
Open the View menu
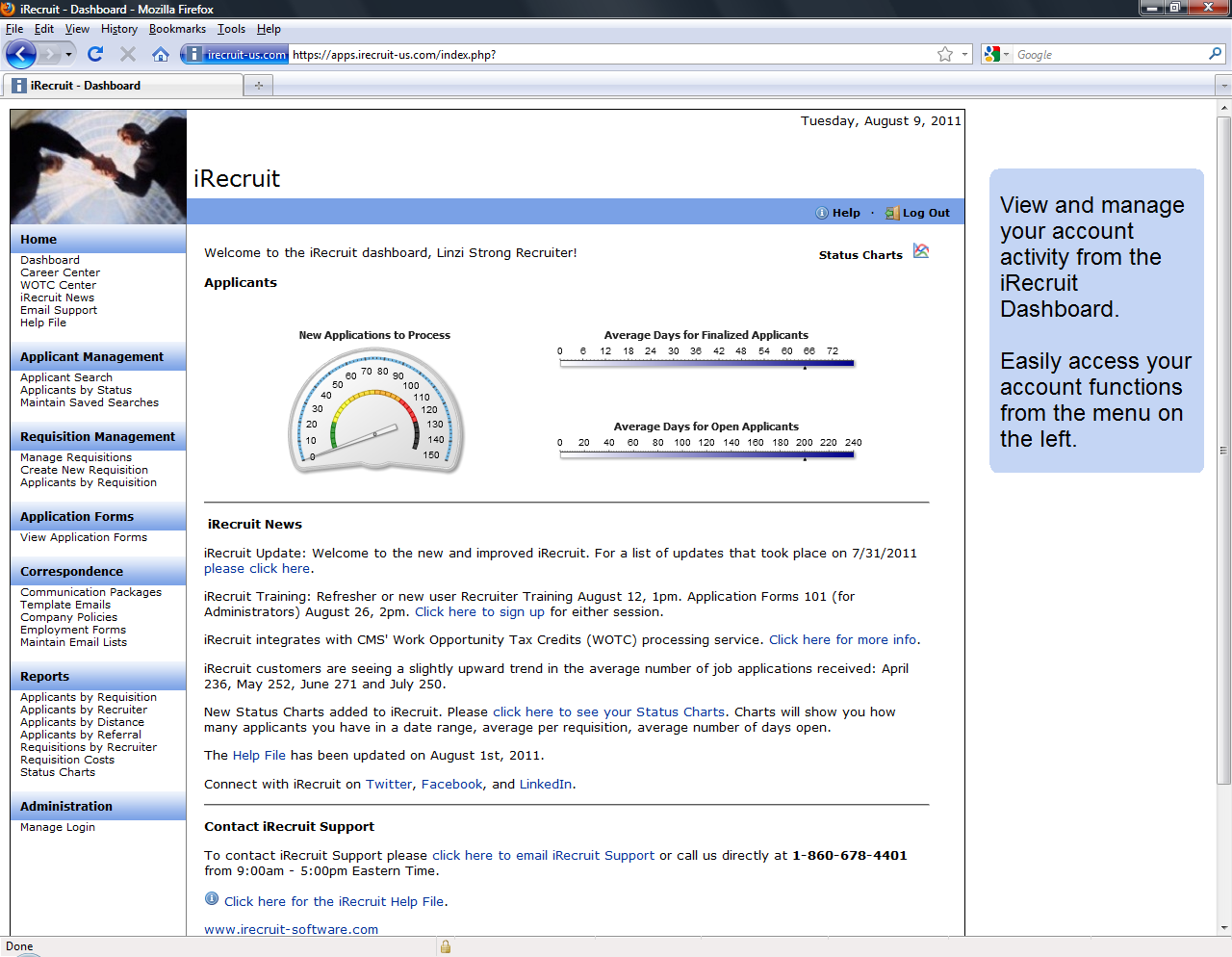(77, 29)
